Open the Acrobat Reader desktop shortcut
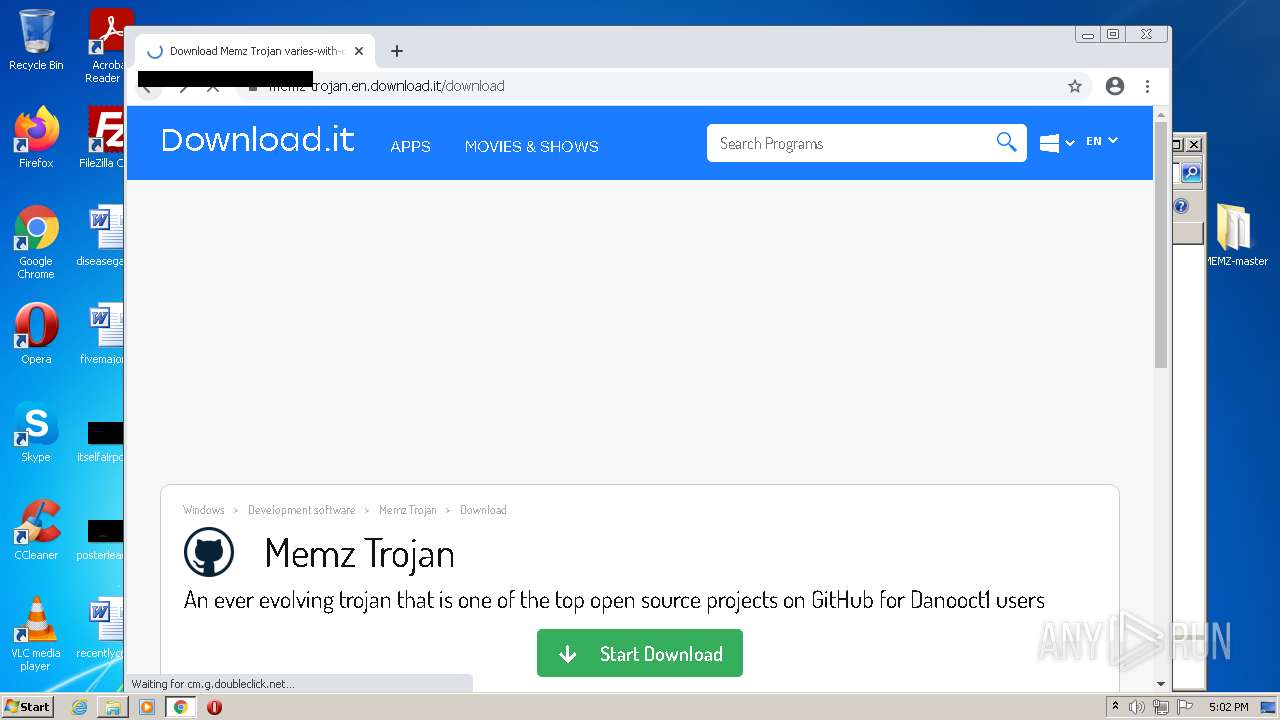Viewport: 1280px width, 720px height. click(x=106, y=46)
